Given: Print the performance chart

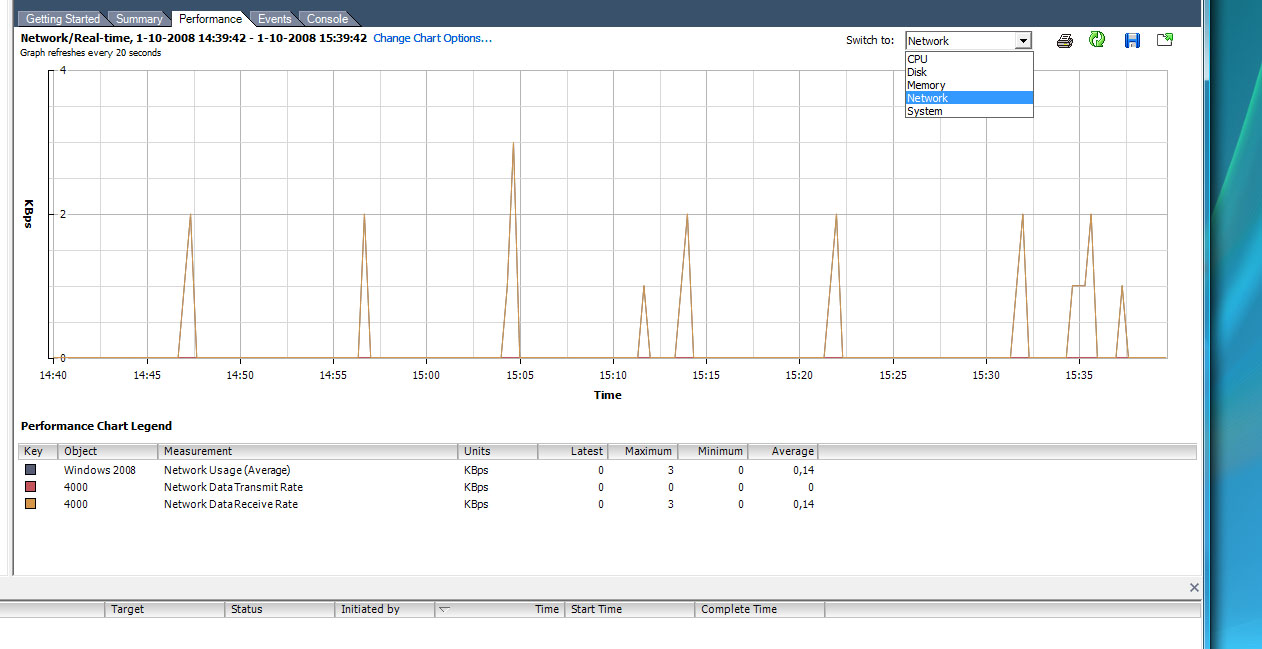Looking at the screenshot, I should 1065,40.
